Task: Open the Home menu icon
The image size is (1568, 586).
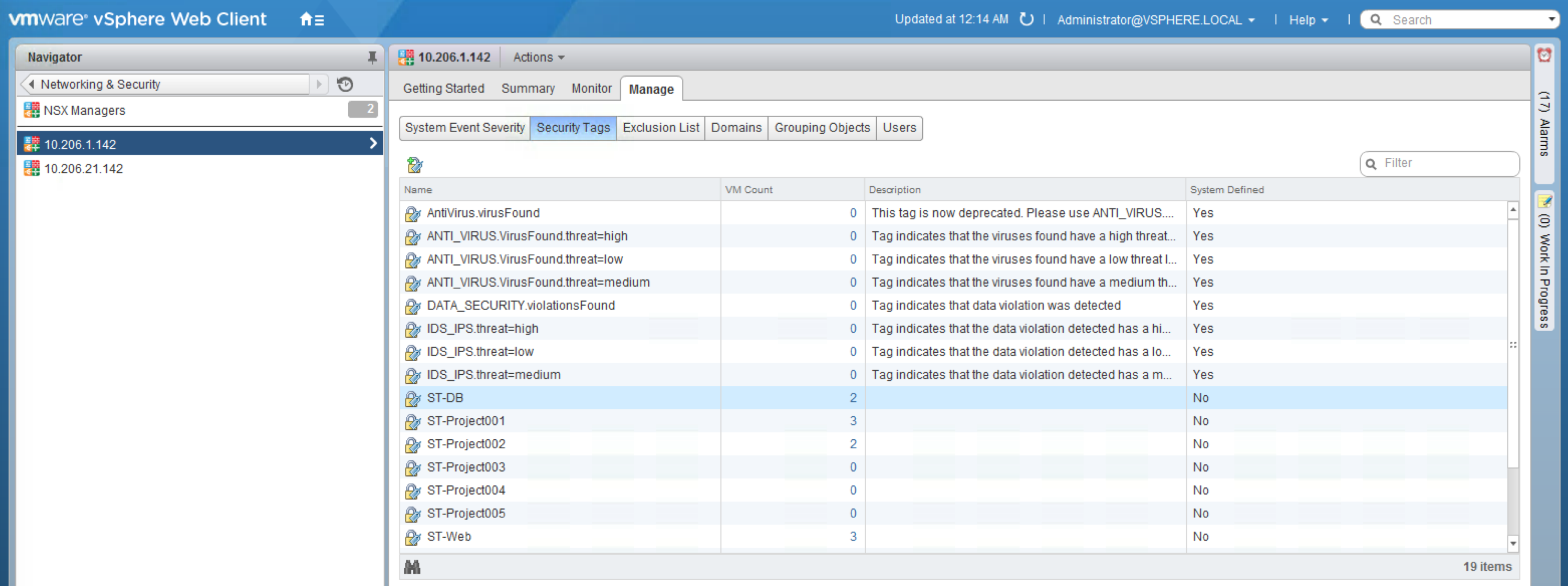Action: [x=312, y=19]
